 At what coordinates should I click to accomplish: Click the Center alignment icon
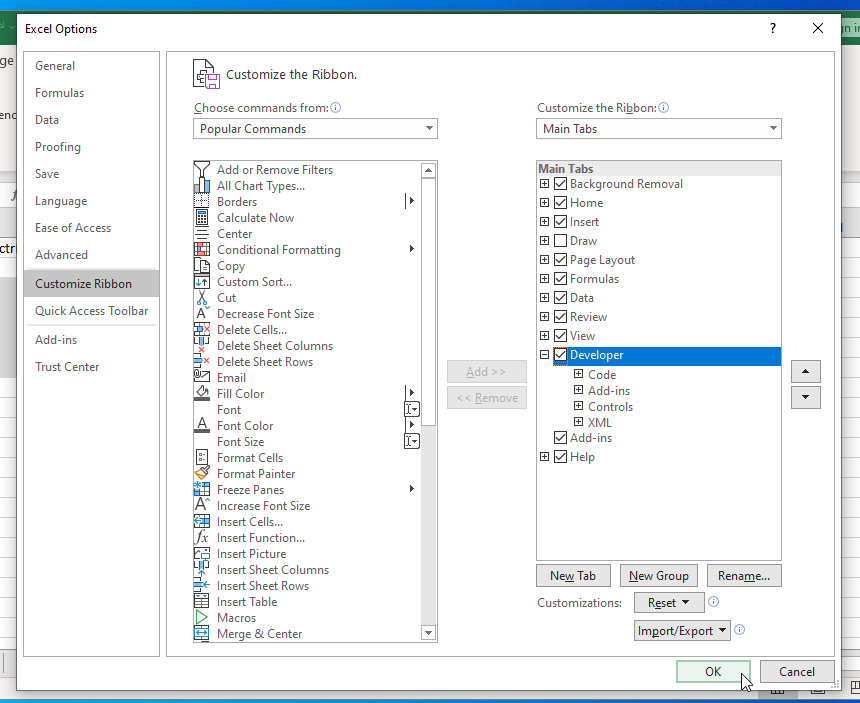202,234
